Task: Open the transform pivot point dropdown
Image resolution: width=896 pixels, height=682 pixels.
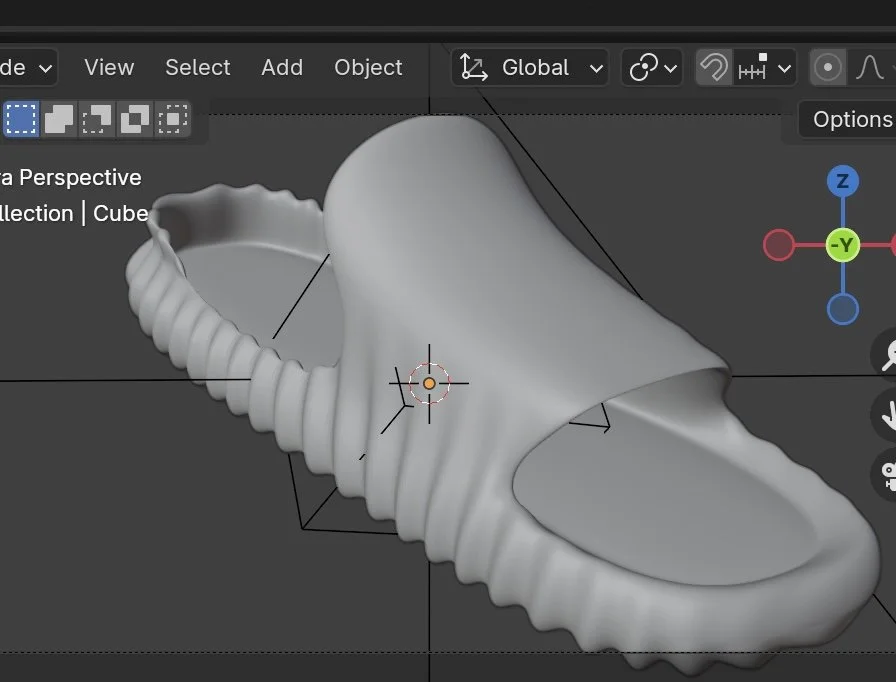Action: pos(652,68)
